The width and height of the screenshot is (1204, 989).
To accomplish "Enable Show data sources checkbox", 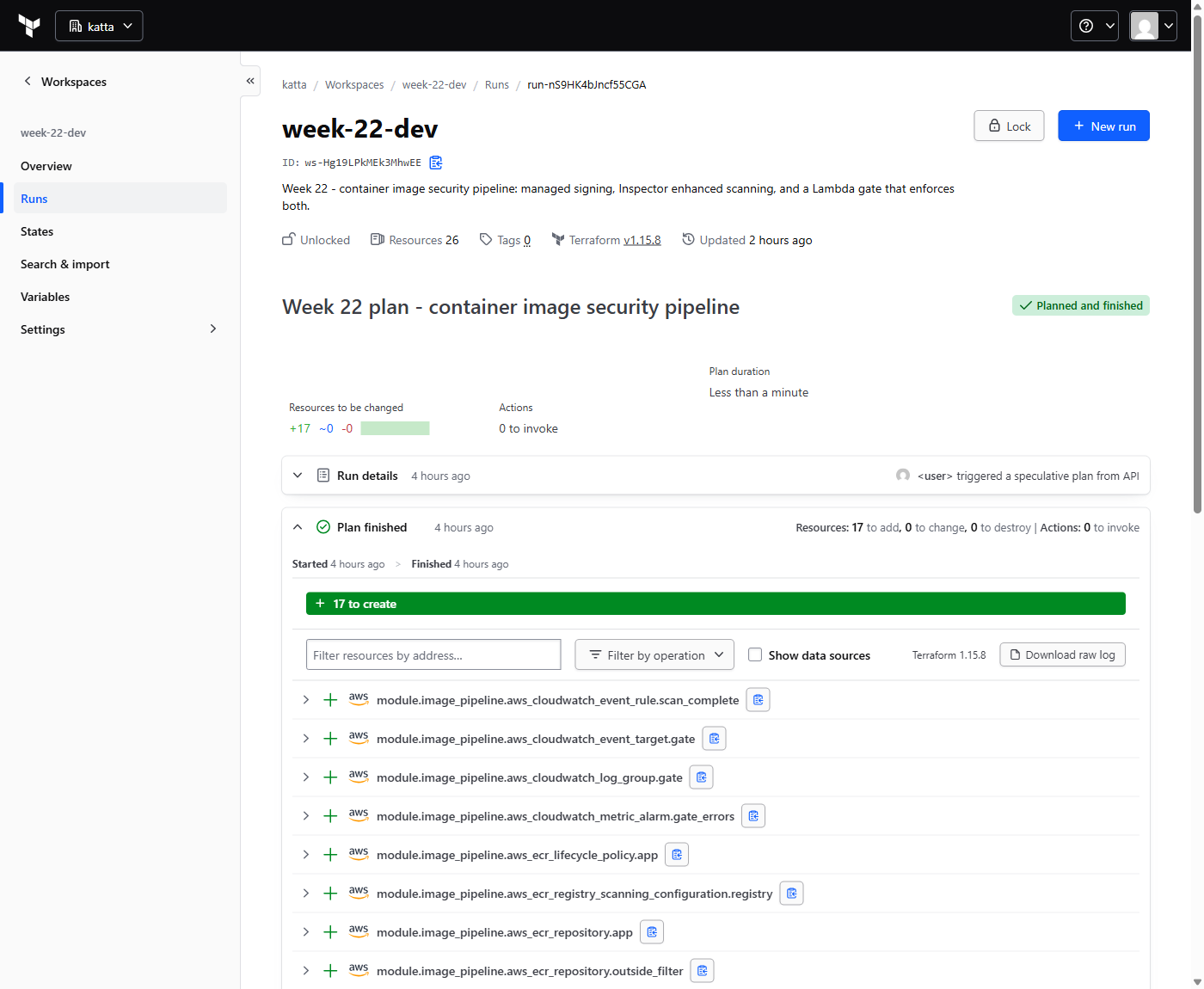I will (x=755, y=654).
